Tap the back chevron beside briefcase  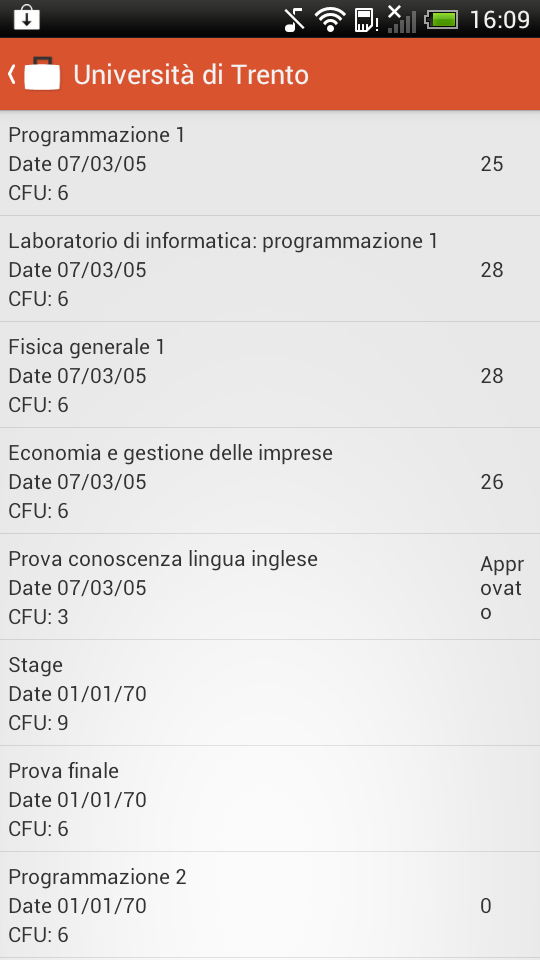click(12, 74)
